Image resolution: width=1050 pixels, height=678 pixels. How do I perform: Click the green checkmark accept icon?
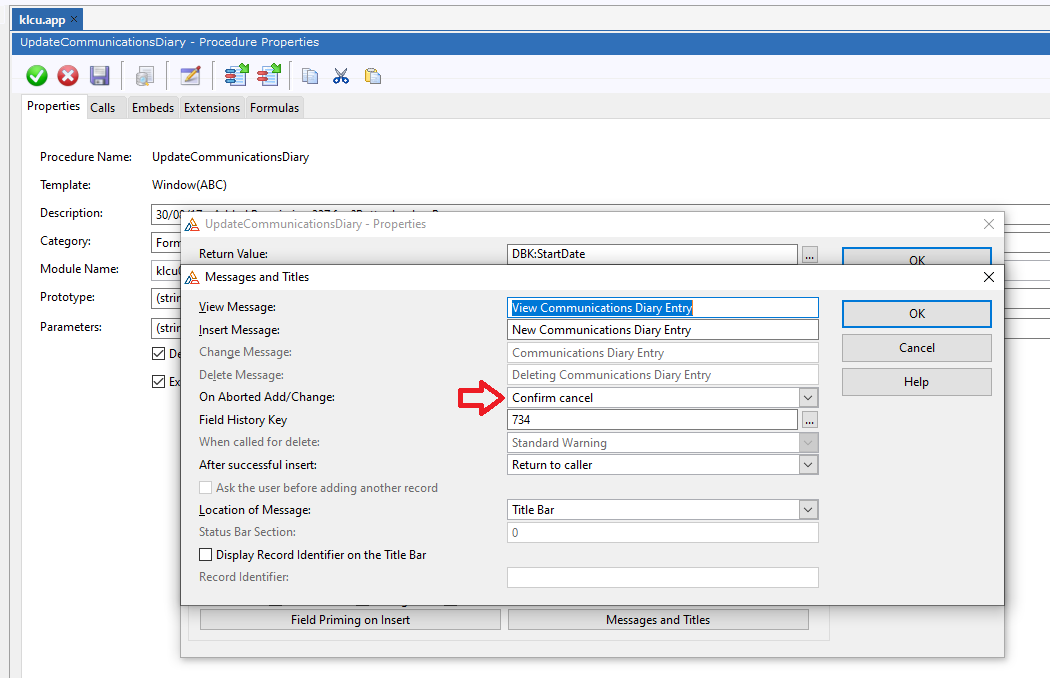click(x=37, y=76)
